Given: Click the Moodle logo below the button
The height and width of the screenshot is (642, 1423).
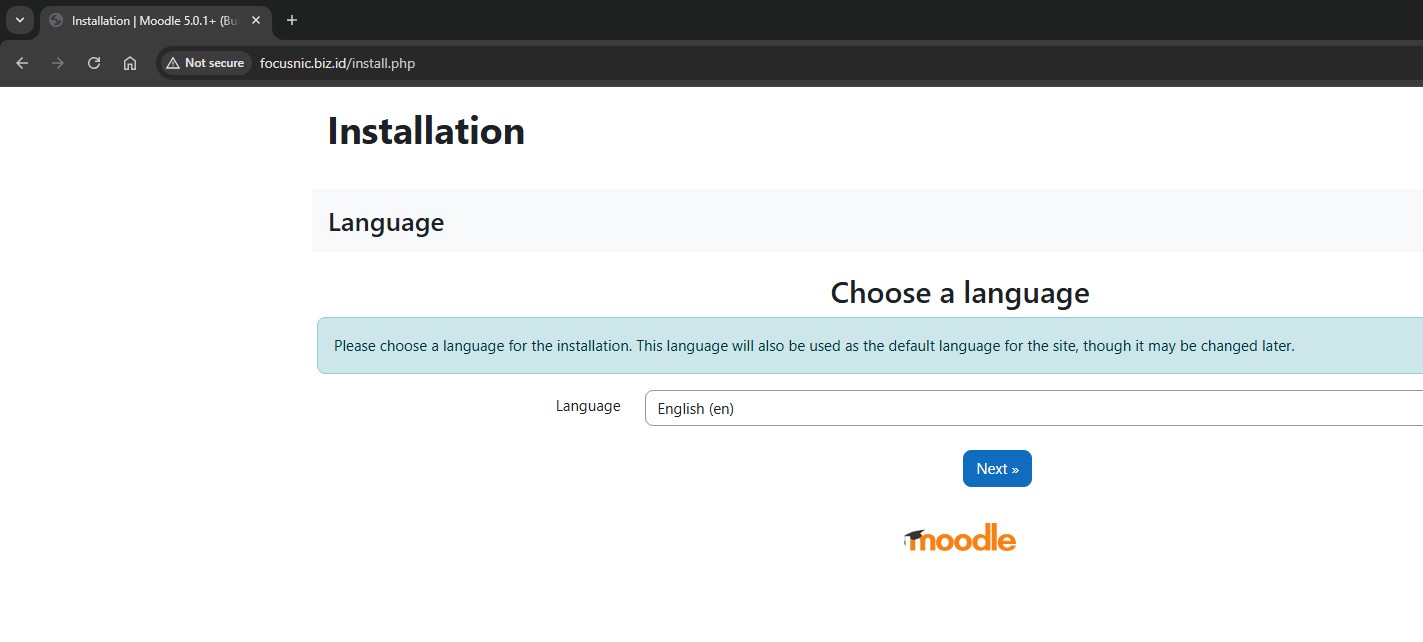Looking at the screenshot, I should pyautogui.click(x=960, y=539).
